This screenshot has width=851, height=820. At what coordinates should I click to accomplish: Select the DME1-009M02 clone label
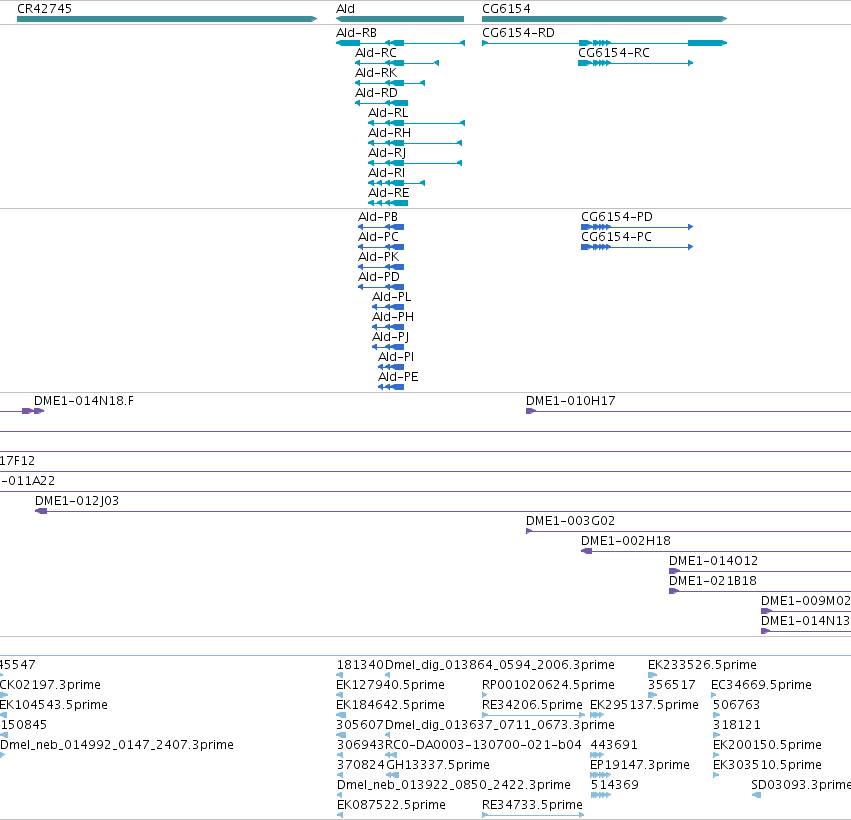click(805, 601)
